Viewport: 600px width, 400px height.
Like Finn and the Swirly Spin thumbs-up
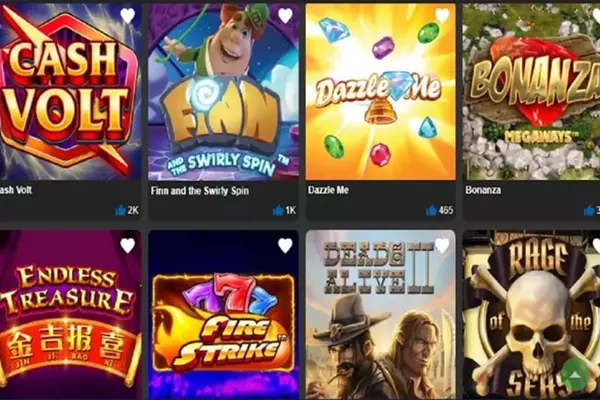[278, 210]
